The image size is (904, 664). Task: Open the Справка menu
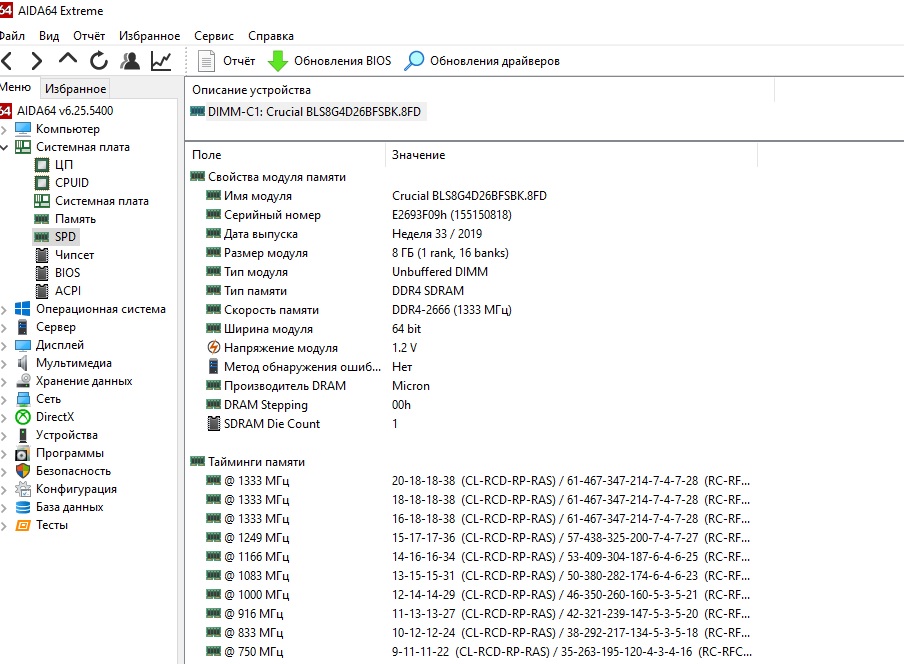click(x=271, y=36)
